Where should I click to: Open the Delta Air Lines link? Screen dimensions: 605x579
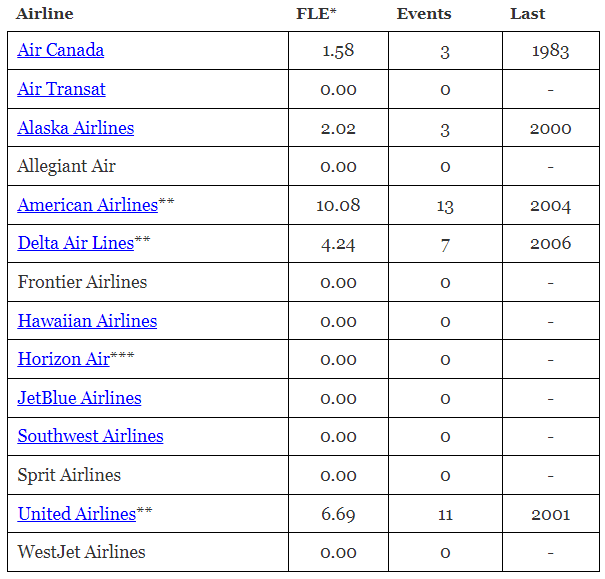pos(76,243)
